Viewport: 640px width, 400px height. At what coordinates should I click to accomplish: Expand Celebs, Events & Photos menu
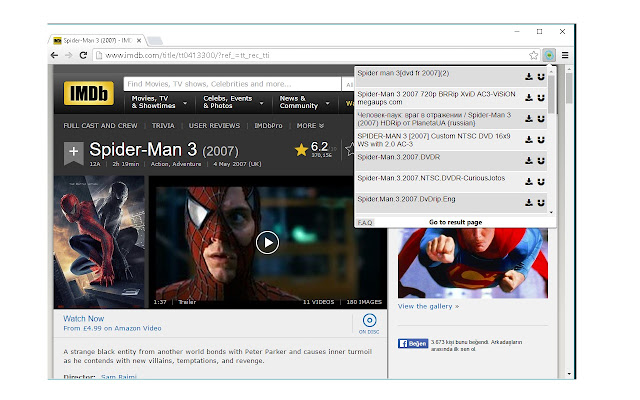[x=233, y=102]
